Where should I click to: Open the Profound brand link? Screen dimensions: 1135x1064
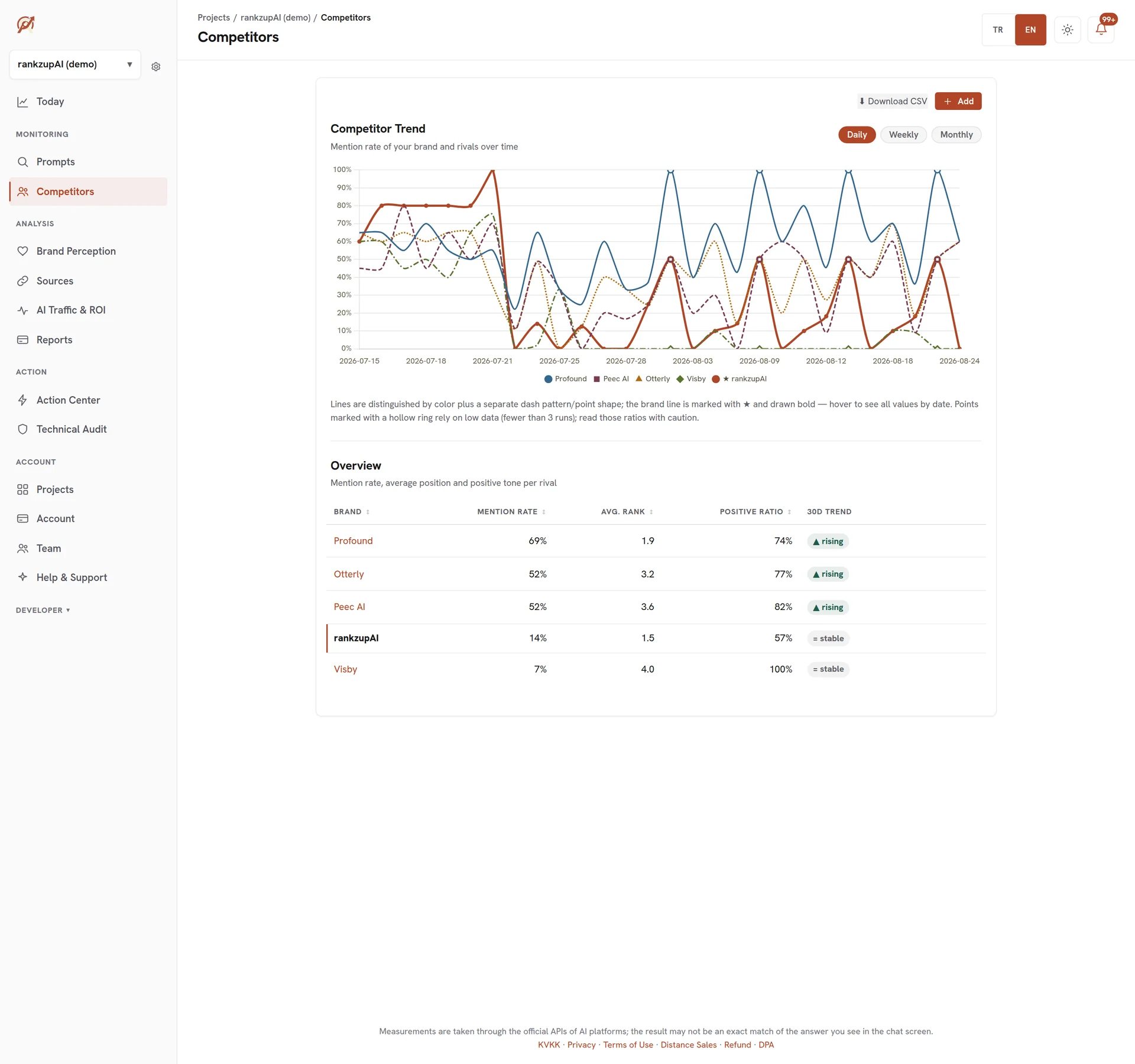click(353, 541)
